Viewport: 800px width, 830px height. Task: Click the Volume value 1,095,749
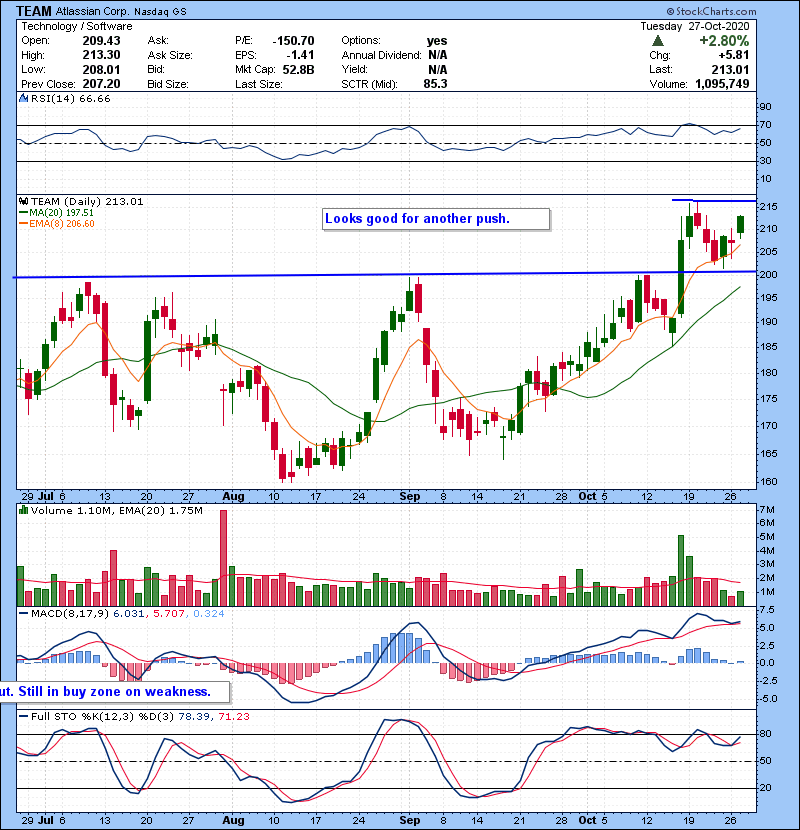click(x=722, y=84)
